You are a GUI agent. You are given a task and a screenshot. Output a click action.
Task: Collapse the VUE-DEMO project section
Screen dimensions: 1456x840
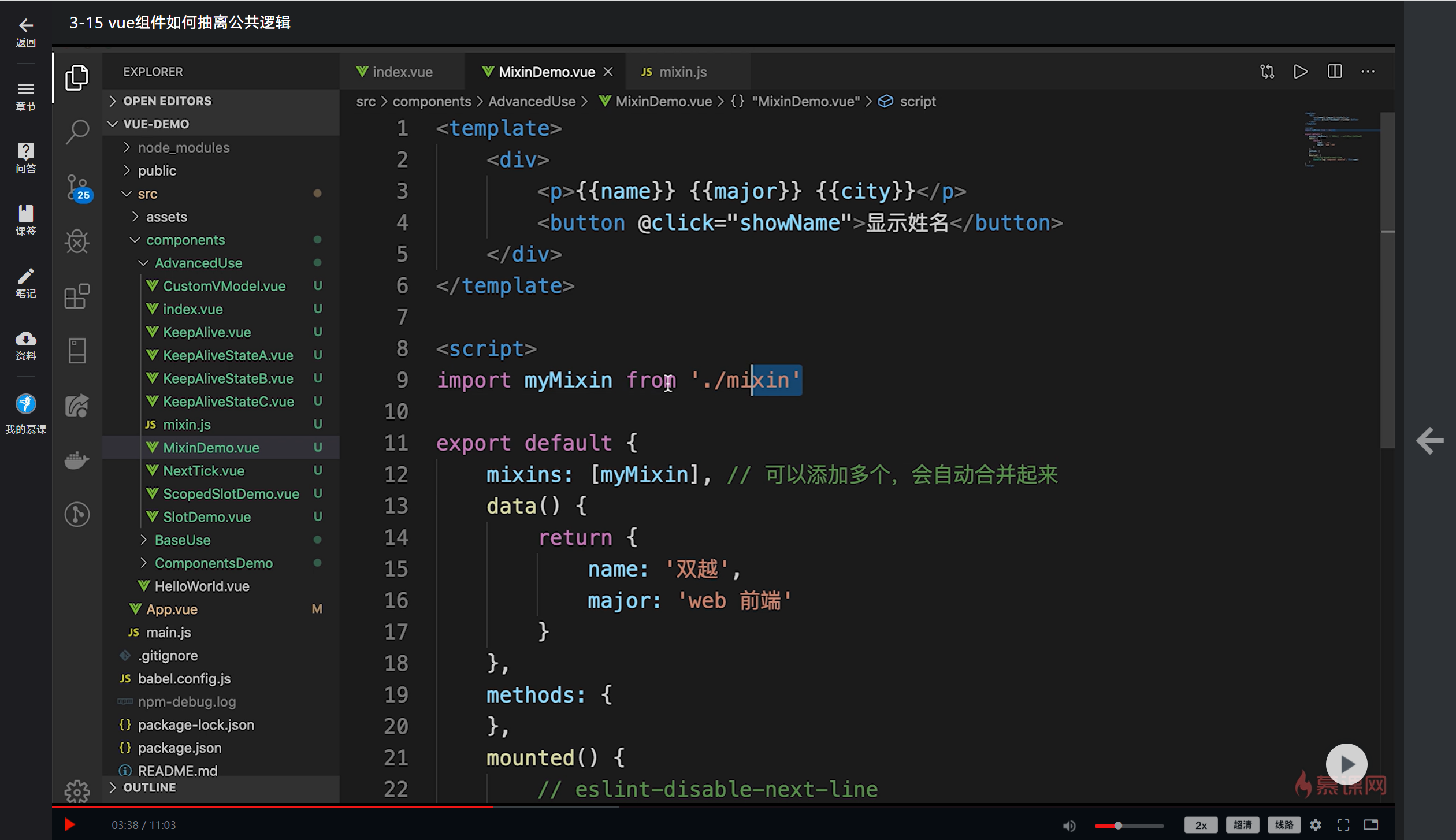pyautogui.click(x=221, y=124)
